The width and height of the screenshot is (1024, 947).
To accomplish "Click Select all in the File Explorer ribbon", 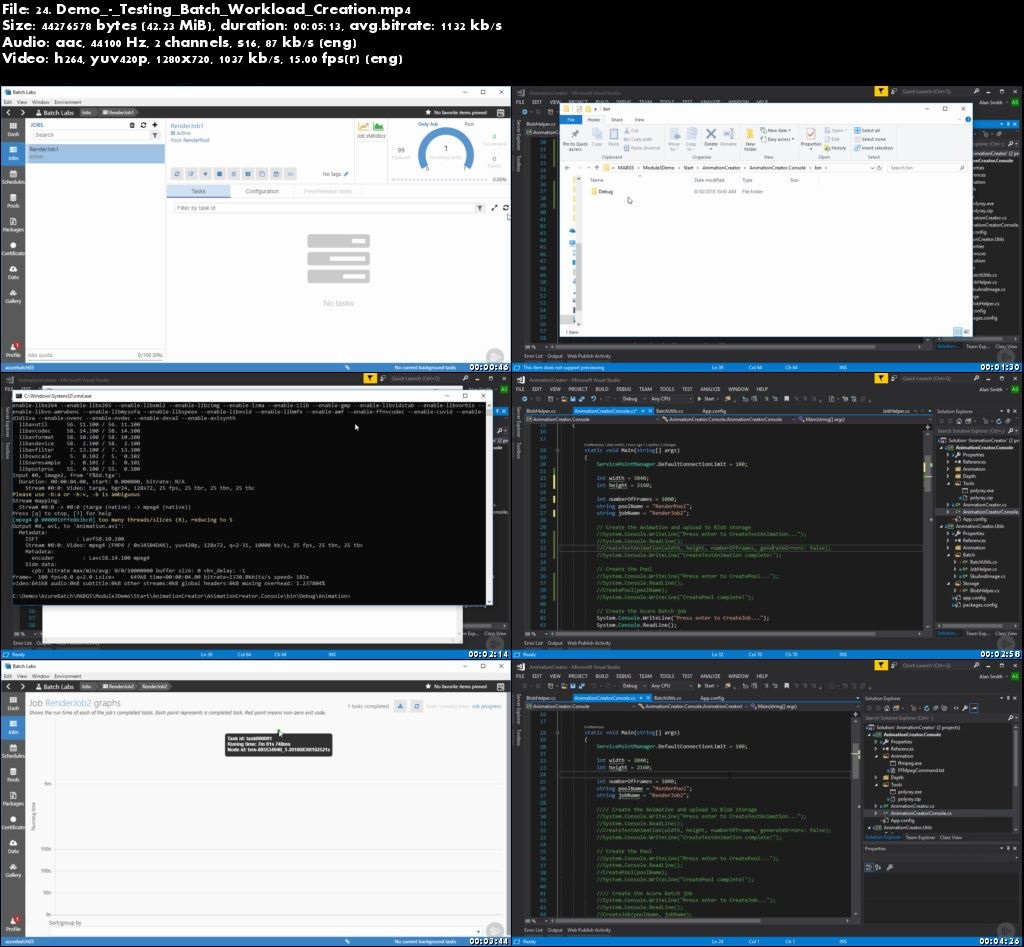I will 867,130.
